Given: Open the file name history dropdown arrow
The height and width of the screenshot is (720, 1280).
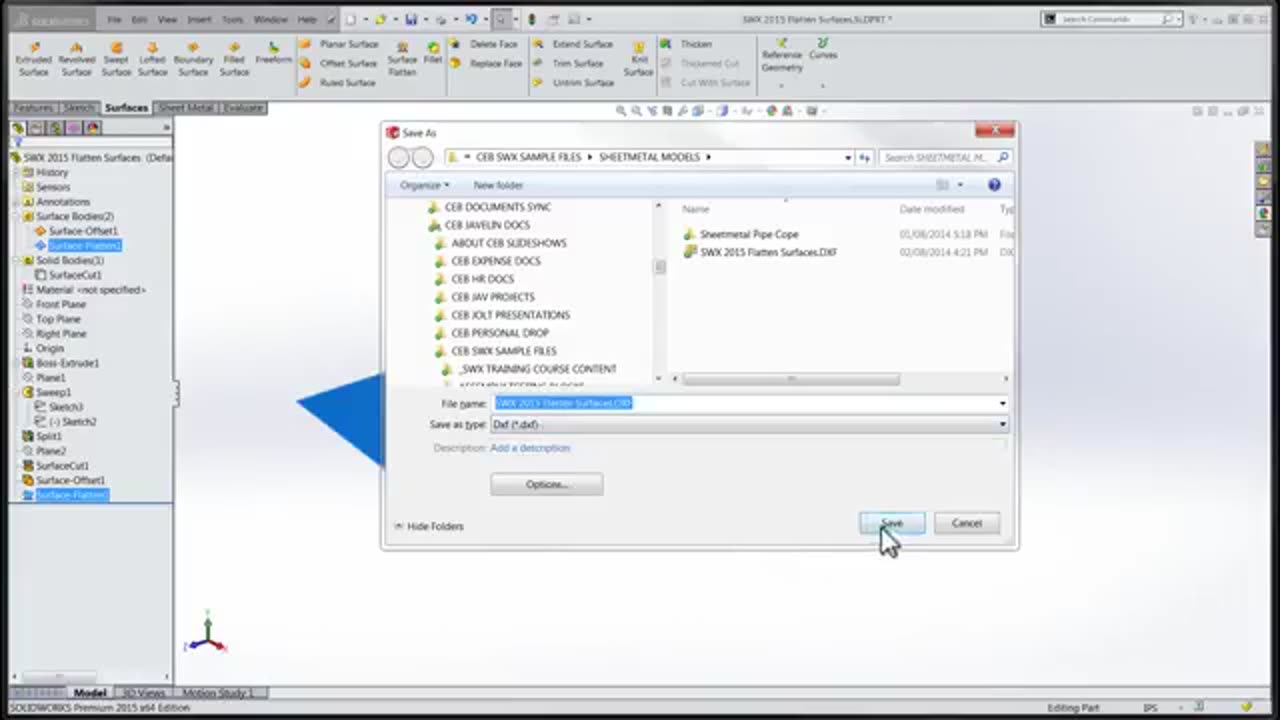Looking at the screenshot, I should point(1002,403).
